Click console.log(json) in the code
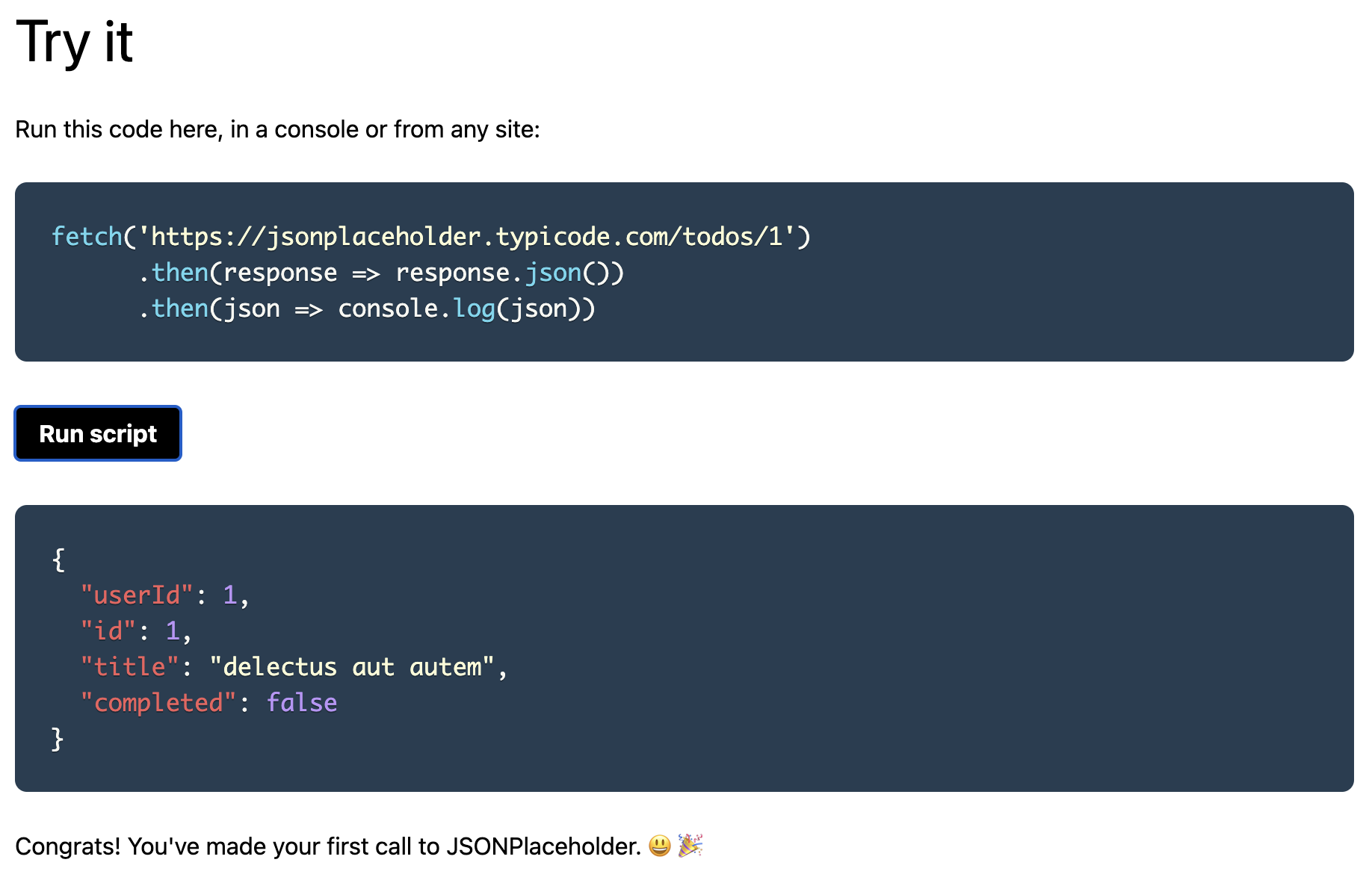The height and width of the screenshot is (886, 1372). 466,309
